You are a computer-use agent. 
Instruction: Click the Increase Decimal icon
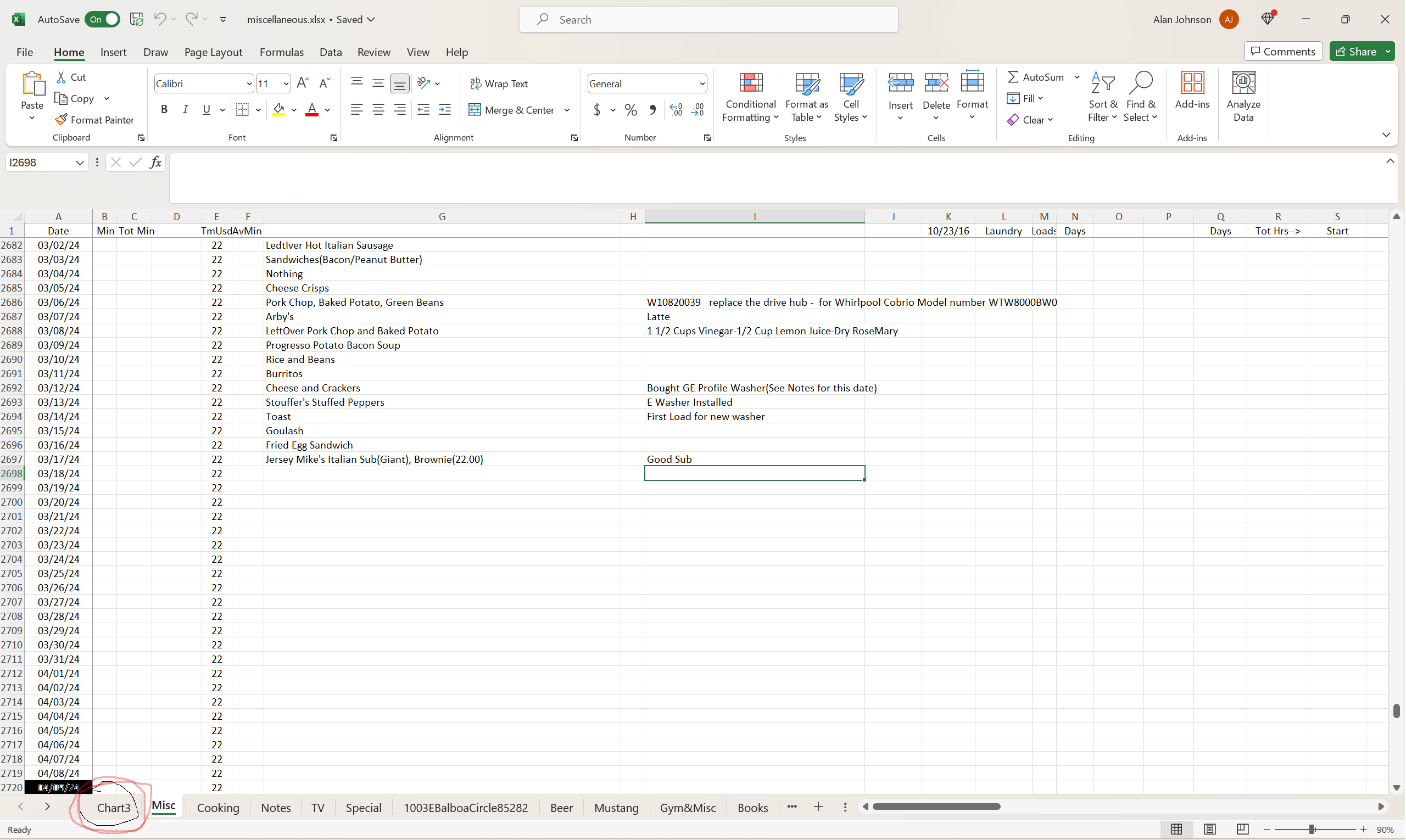pyautogui.click(x=675, y=110)
